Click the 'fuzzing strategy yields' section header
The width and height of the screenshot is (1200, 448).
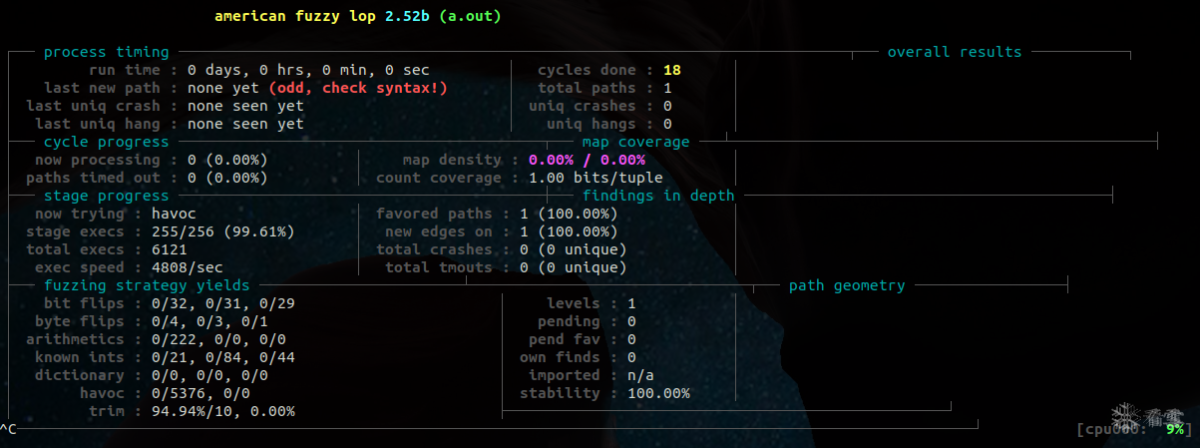coord(146,286)
